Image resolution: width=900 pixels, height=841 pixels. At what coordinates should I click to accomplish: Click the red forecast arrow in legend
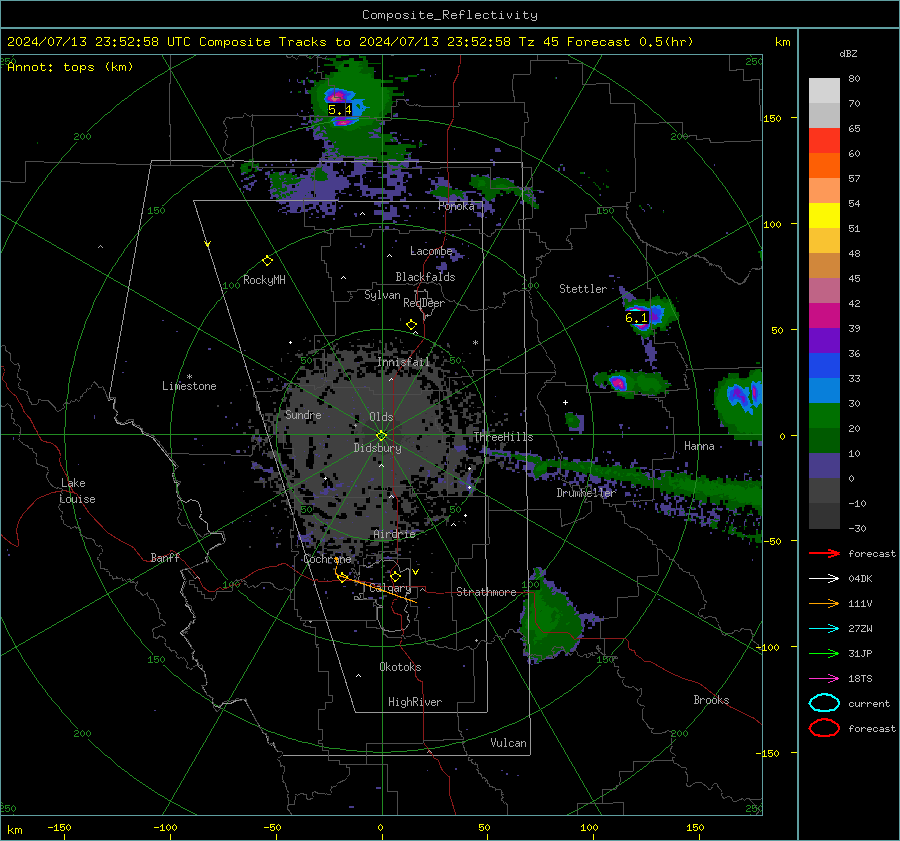click(x=824, y=553)
